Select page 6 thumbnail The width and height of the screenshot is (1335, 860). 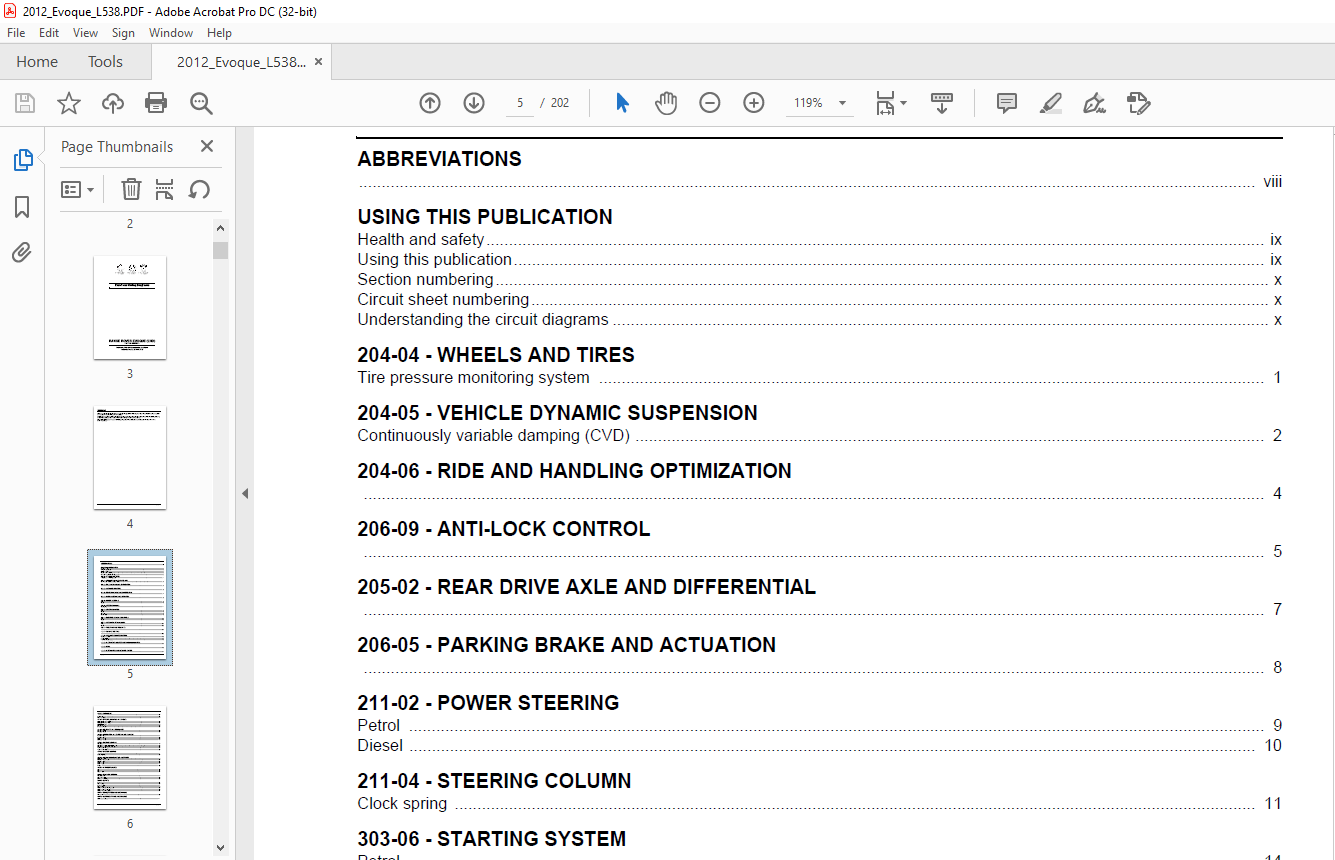[x=130, y=757]
